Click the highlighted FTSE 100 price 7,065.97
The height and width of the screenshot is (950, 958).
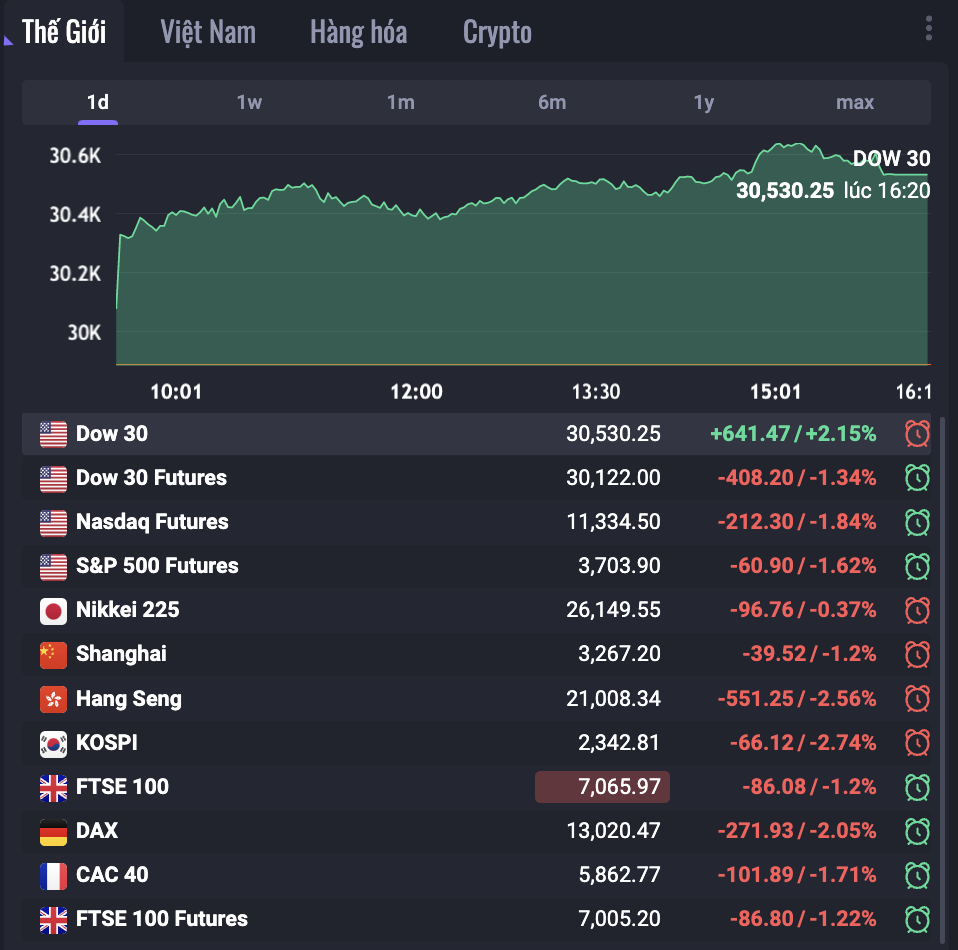pyautogui.click(x=603, y=787)
